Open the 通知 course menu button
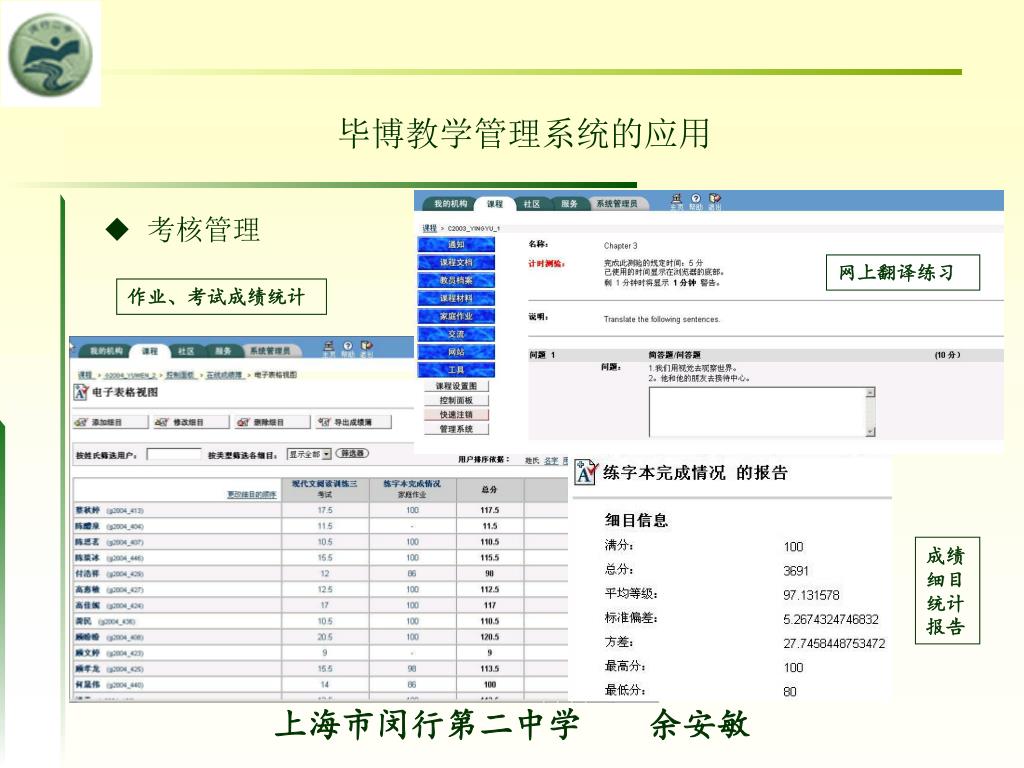 (456, 244)
